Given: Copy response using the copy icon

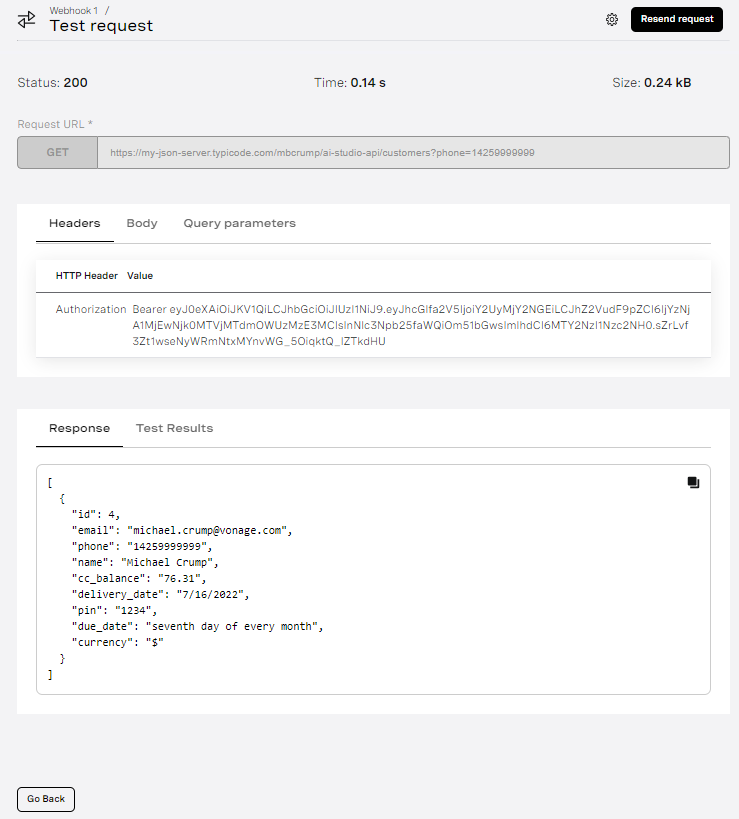Looking at the screenshot, I should pyautogui.click(x=693, y=483).
